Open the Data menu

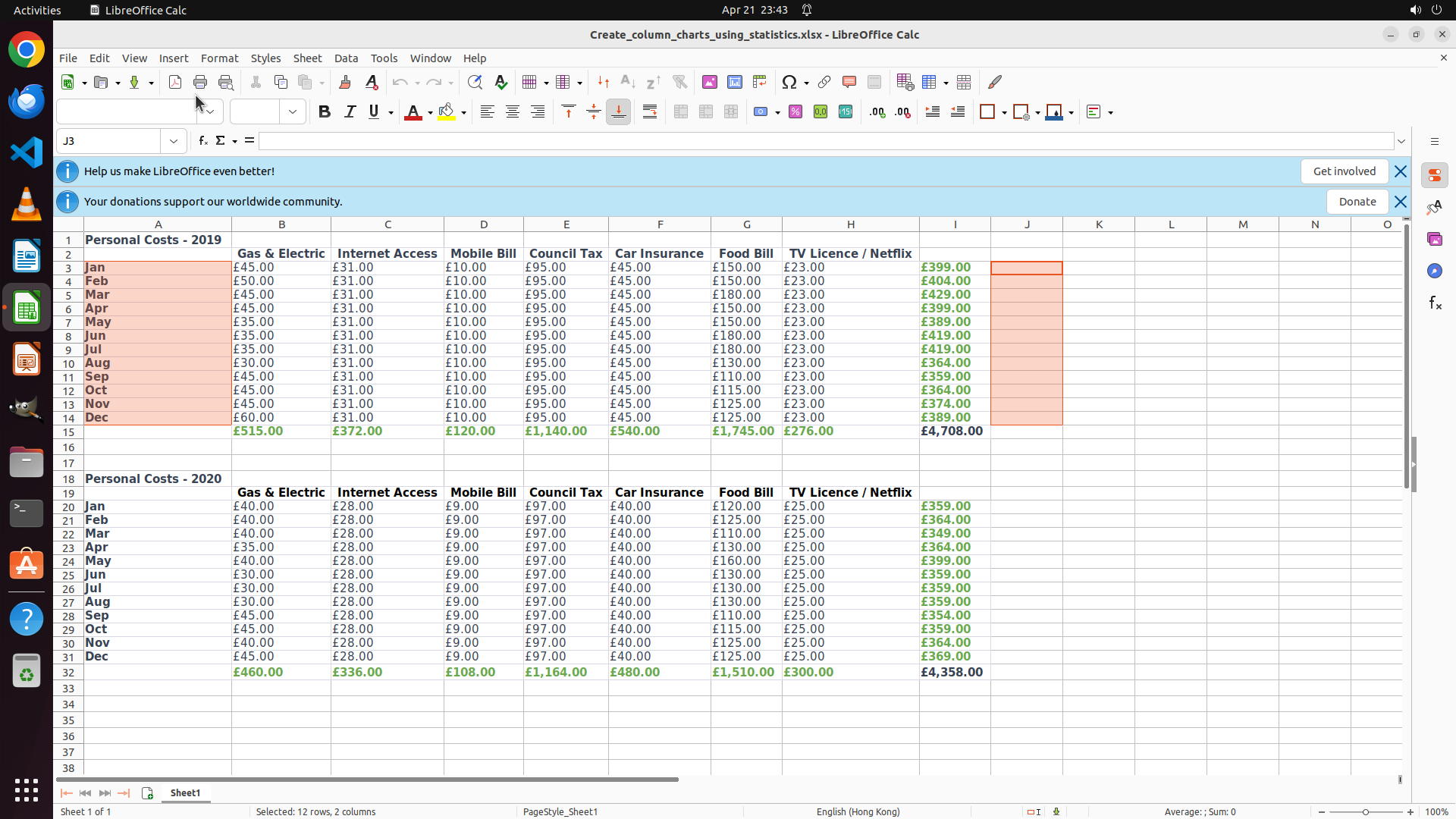(346, 58)
